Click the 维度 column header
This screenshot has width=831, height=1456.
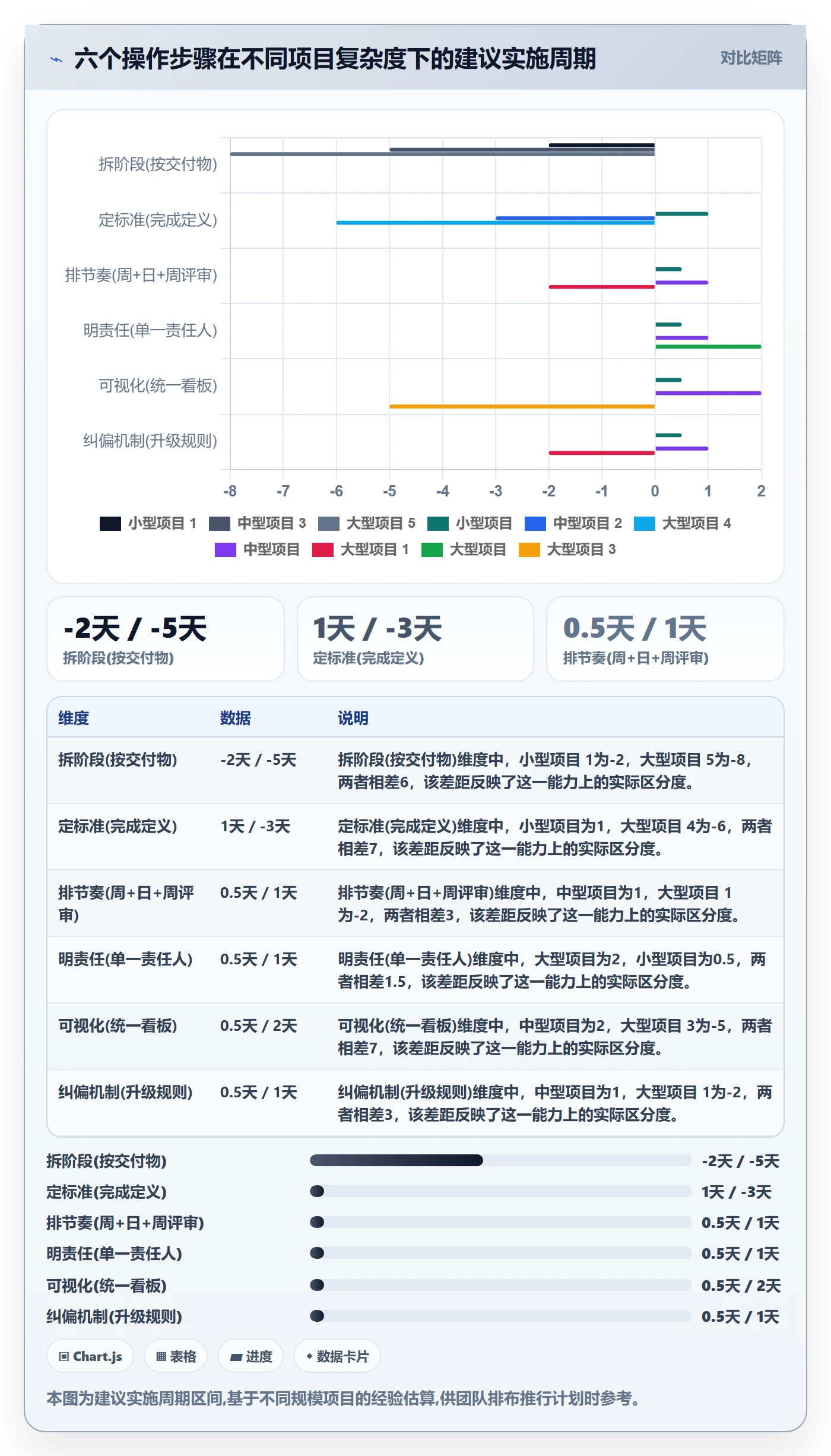(x=74, y=718)
